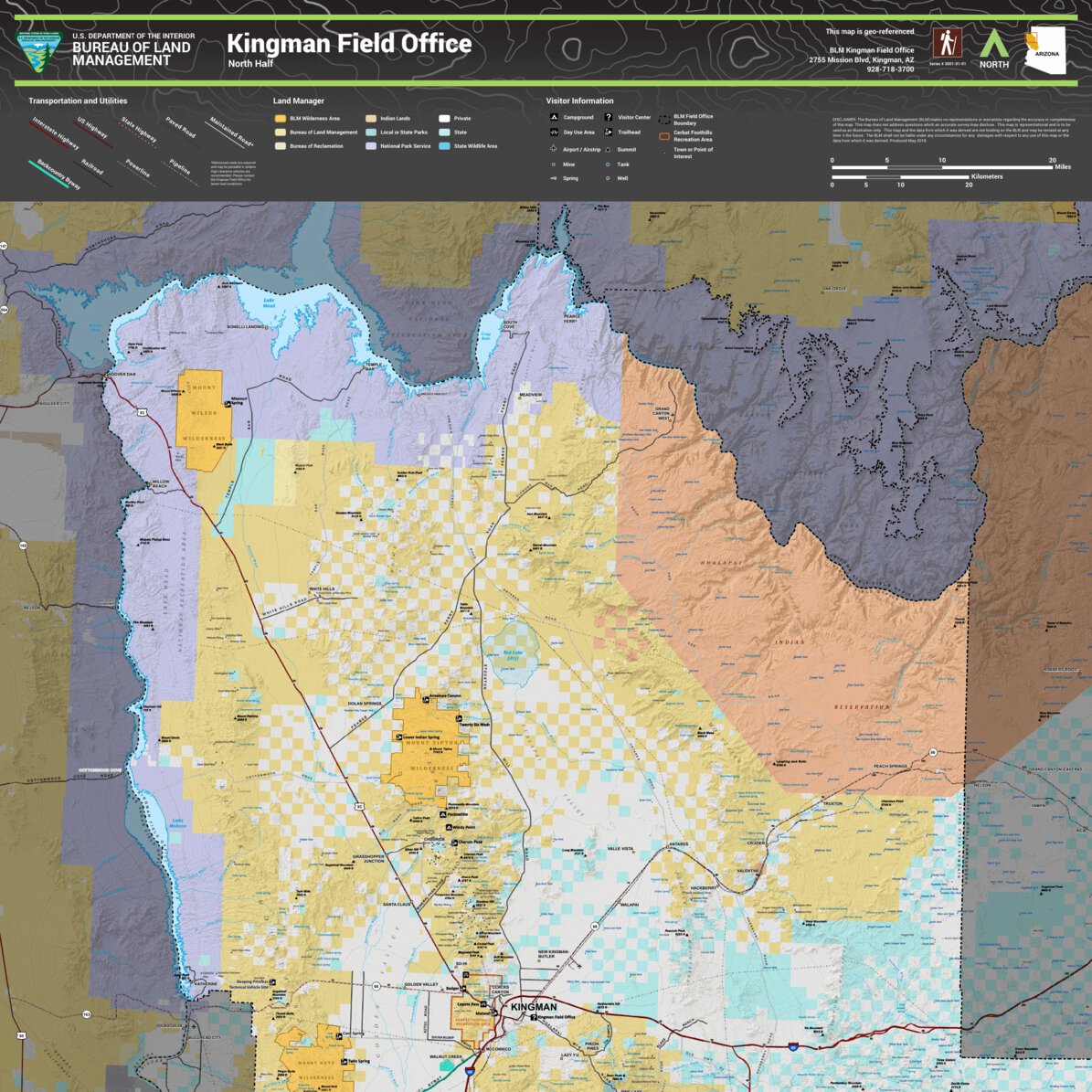The height and width of the screenshot is (1092, 1092).
Task: Click the Cerbat Foothills Recreation Area outline symbol
Action: 664,136
